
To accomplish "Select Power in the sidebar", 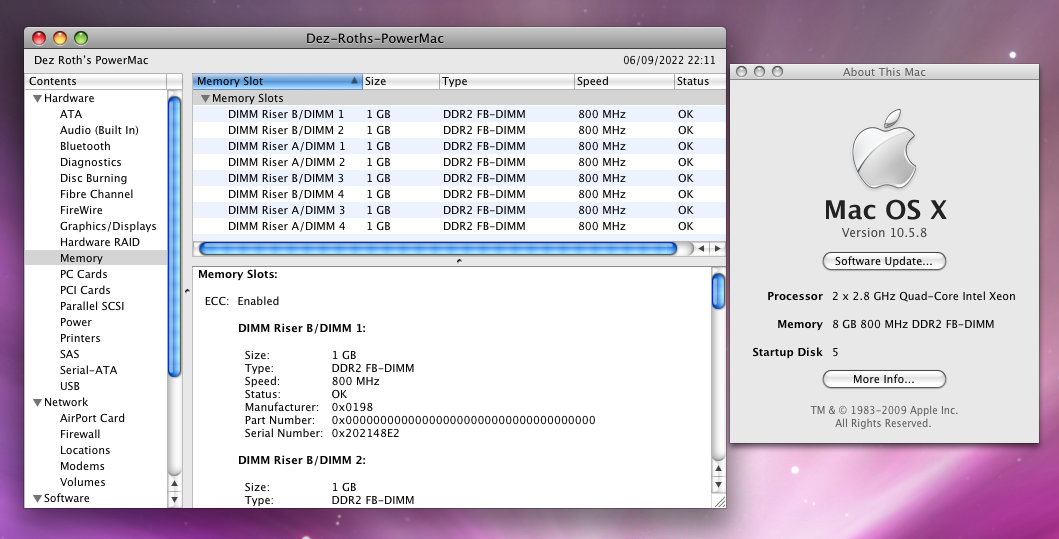I will click(76, 322).
